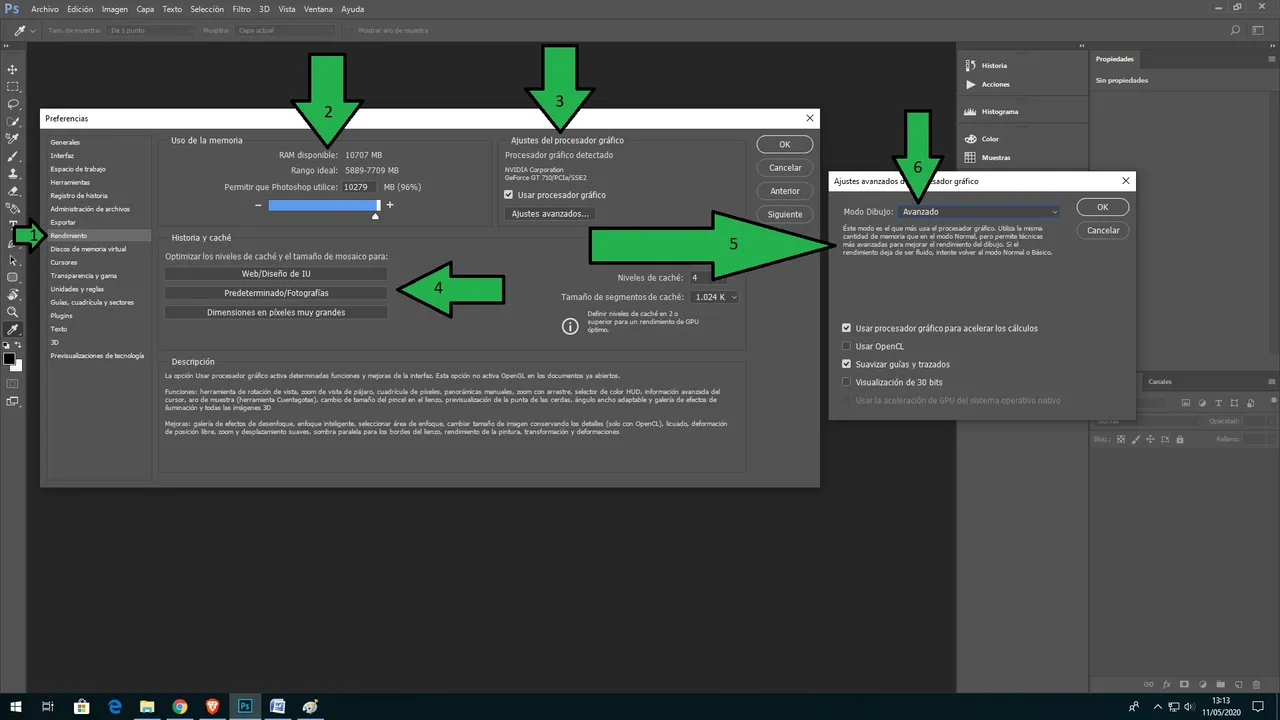Click Cancelar in the Preferencias dialog
The image size is (1280, 720).
coord(785,168)
